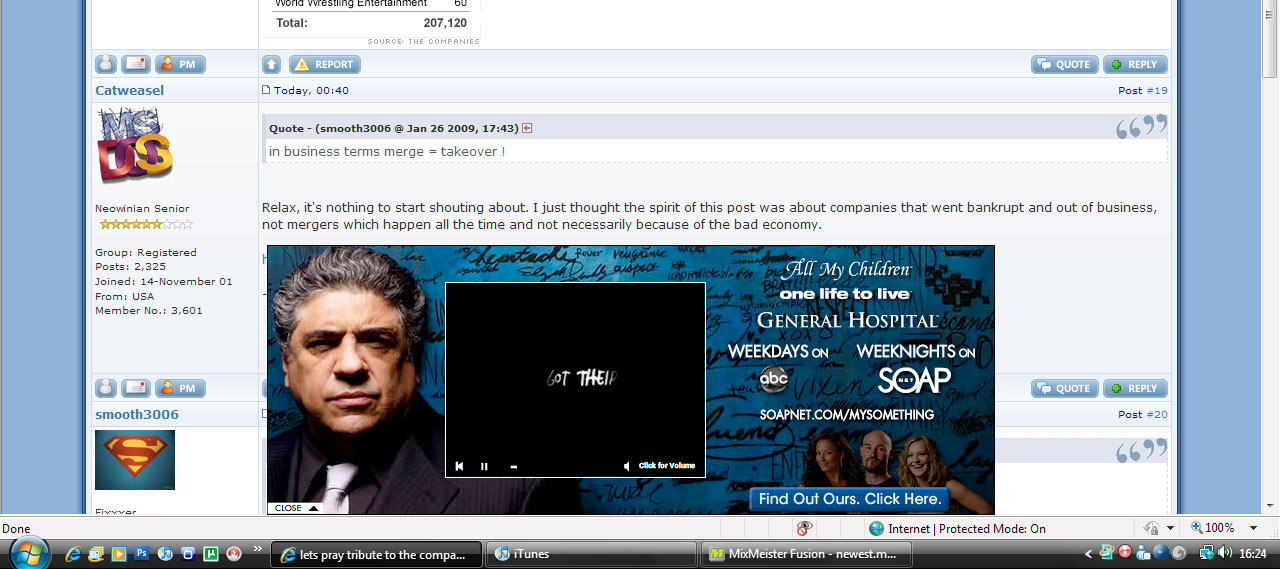This screenshot has width=1280, height=569.
Task: Click the clock showing 16:24
Action: coord(1253,553)
